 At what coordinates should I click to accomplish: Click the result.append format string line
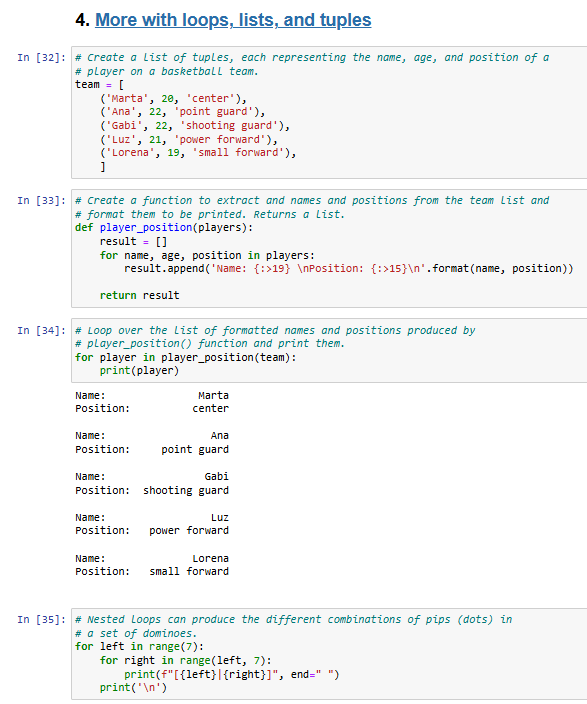349,268
